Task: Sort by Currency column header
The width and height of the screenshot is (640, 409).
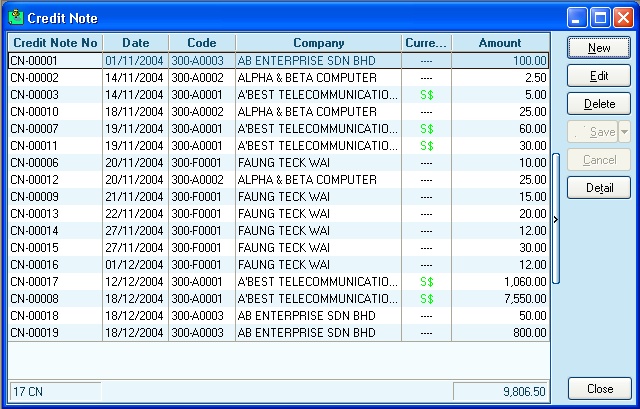Action: tap(426, 43)
